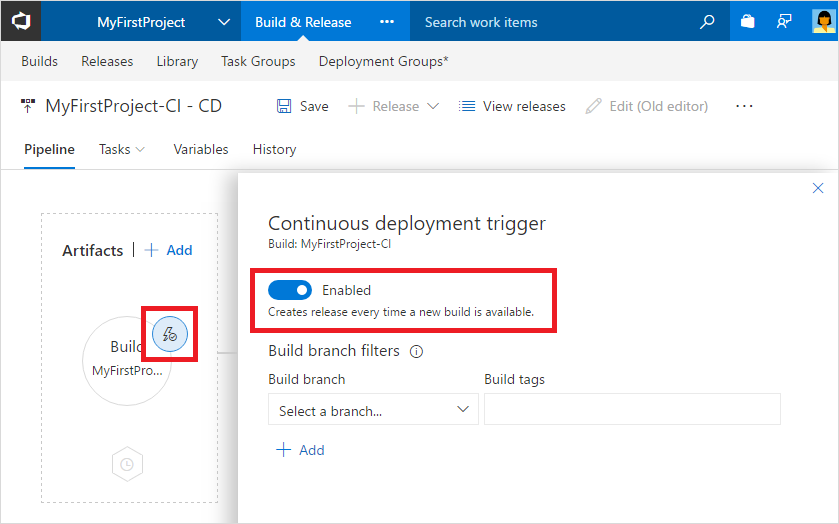Close the continuous deployment trigger panel
Image resolution: width=839 pixels, height=524 pixels.
(817, 188)
